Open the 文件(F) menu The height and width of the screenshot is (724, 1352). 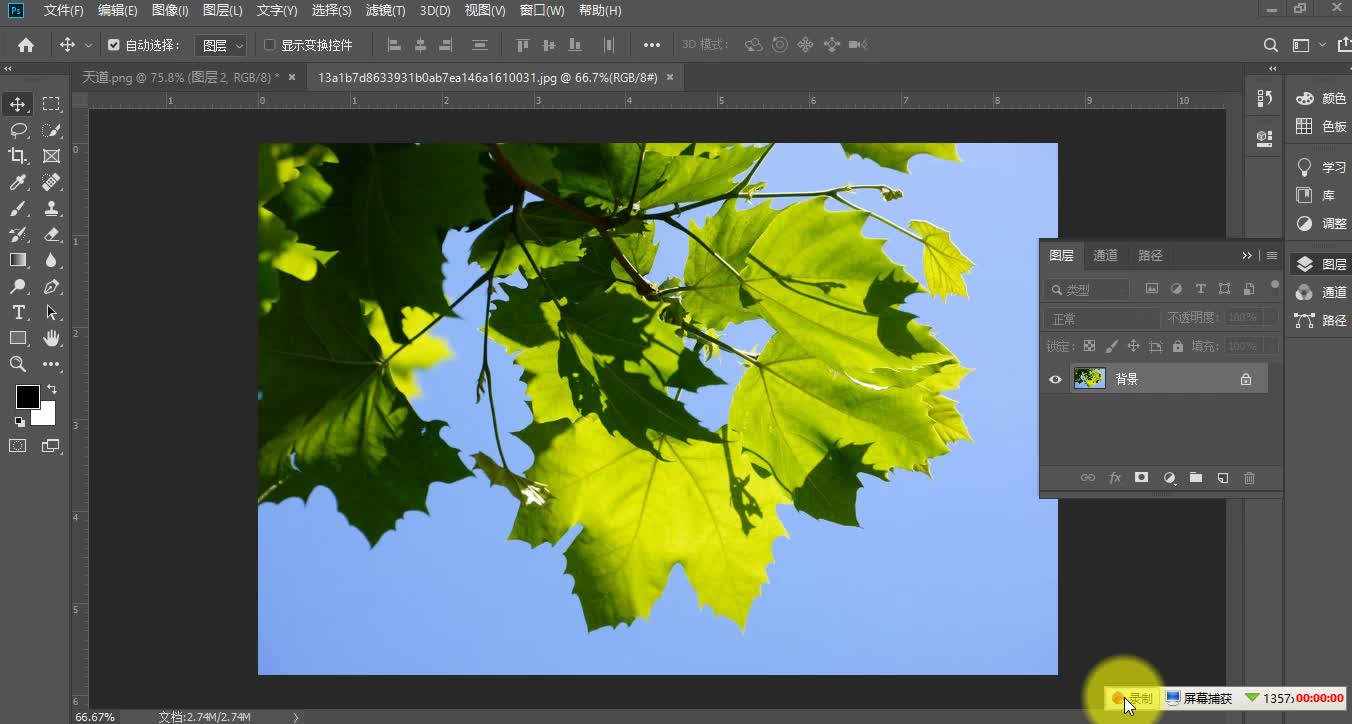point(64,10)
